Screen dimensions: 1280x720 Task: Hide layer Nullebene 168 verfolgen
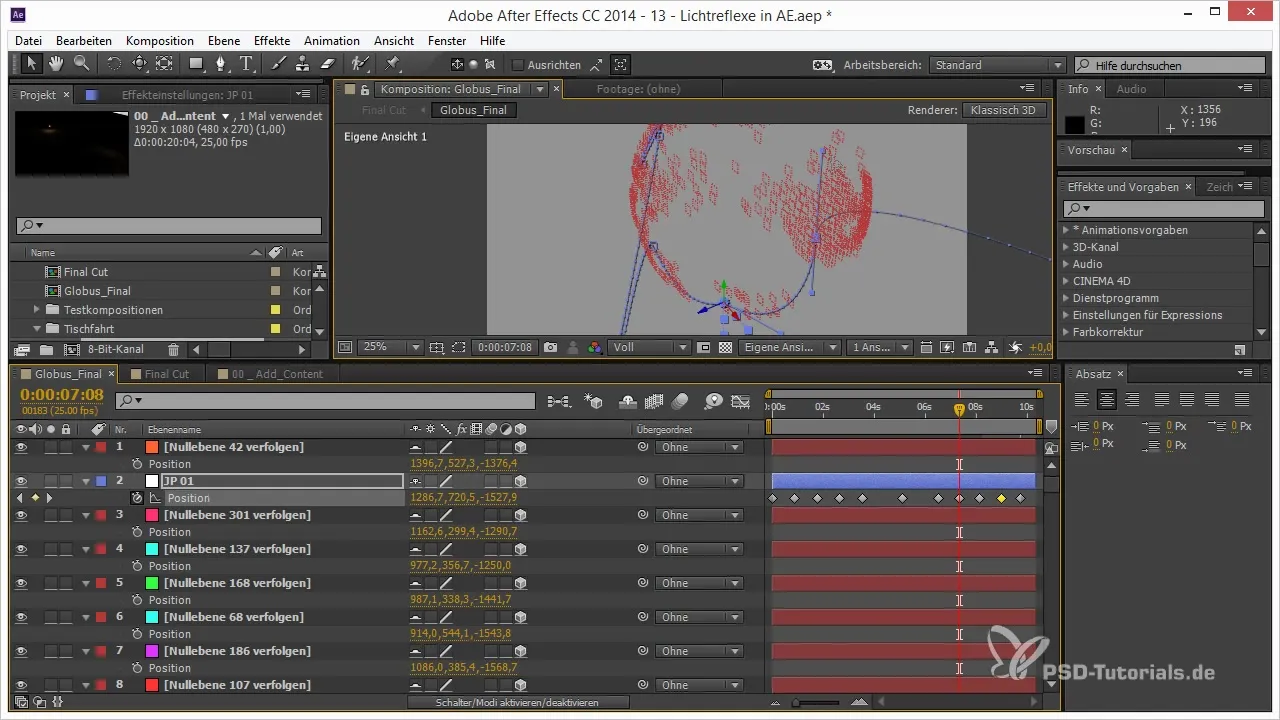(21, 583)
